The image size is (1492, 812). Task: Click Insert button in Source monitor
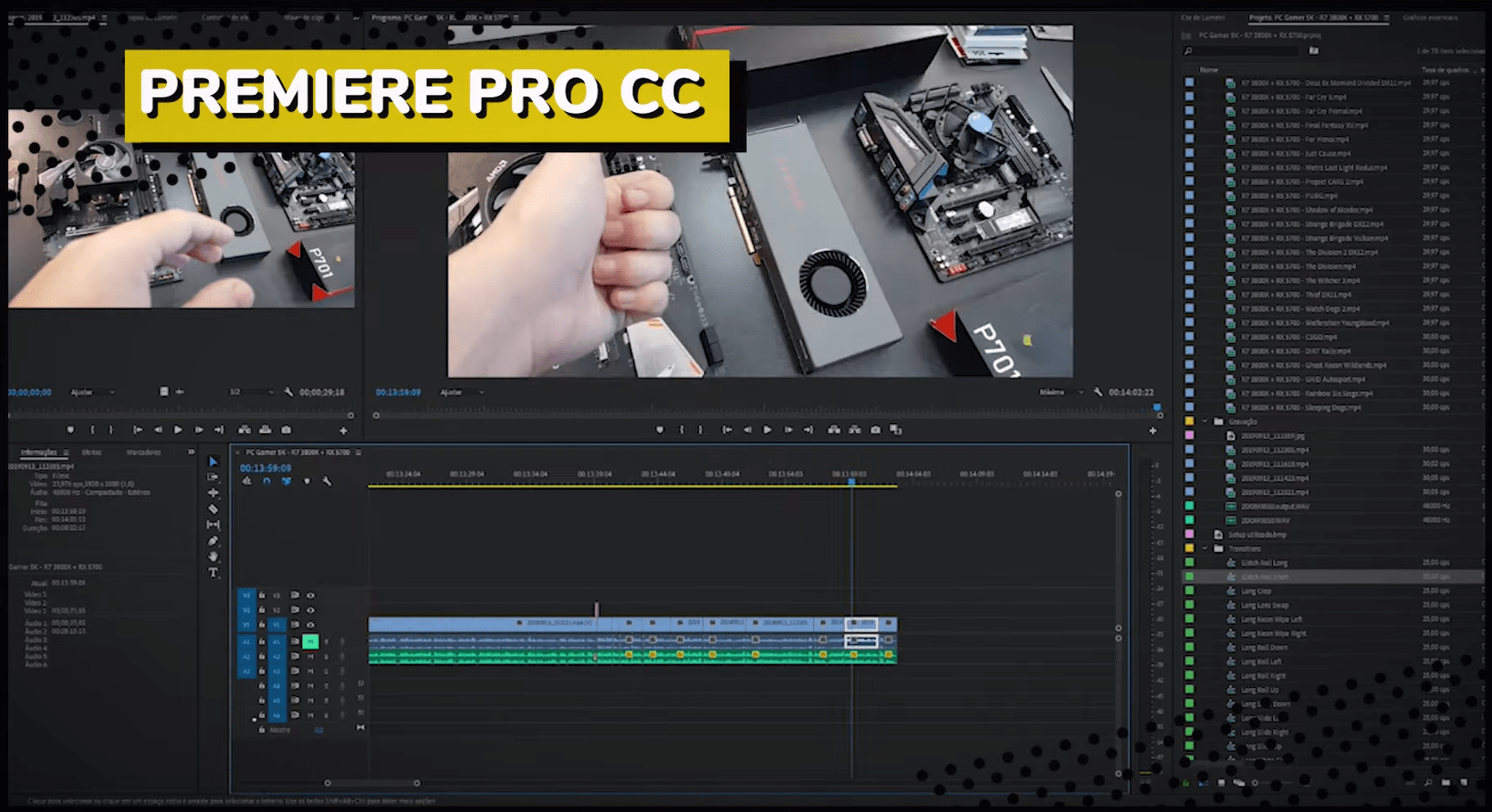[245, 430]
